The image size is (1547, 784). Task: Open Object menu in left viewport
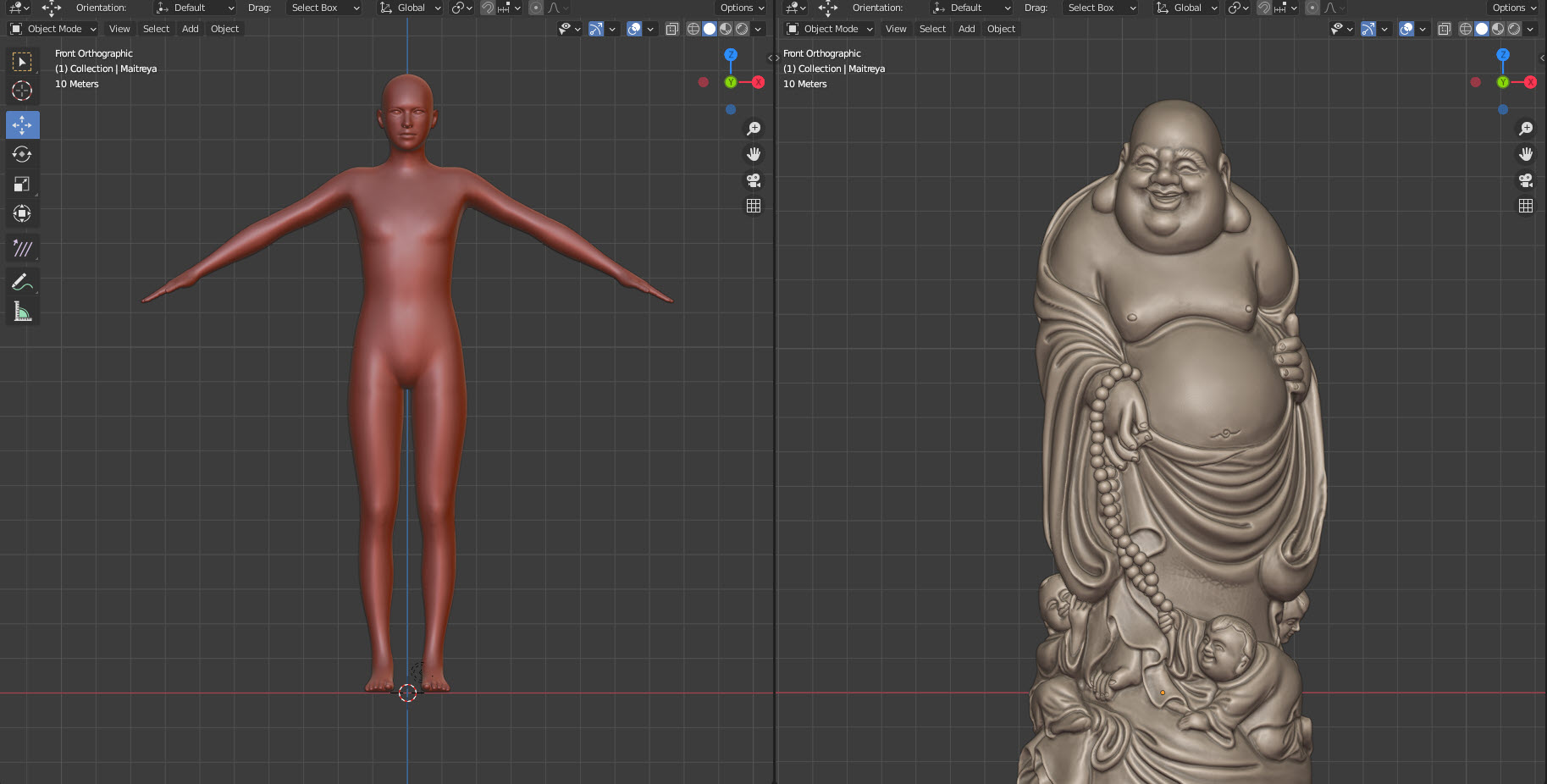click(x=225, y=29)
